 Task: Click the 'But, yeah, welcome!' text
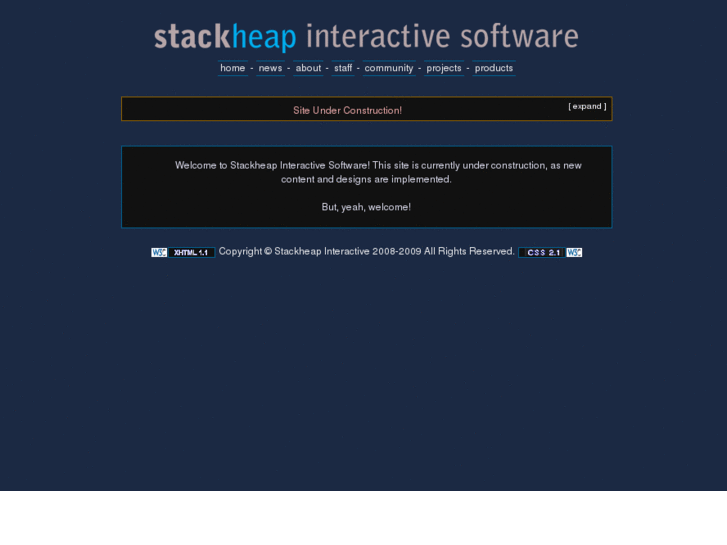[x=366, y=207]
